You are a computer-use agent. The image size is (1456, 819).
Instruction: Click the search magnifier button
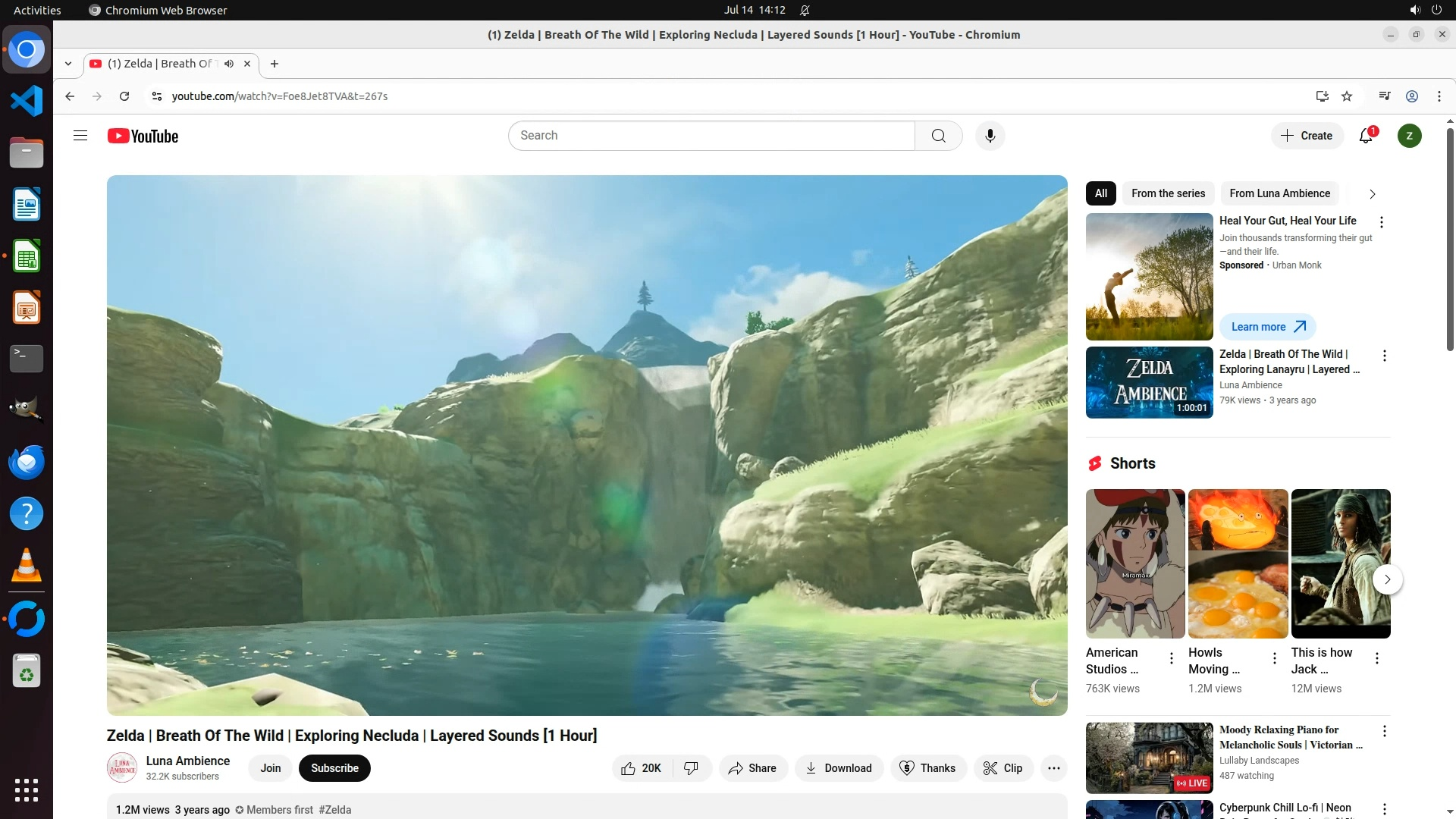coord(938,136)
